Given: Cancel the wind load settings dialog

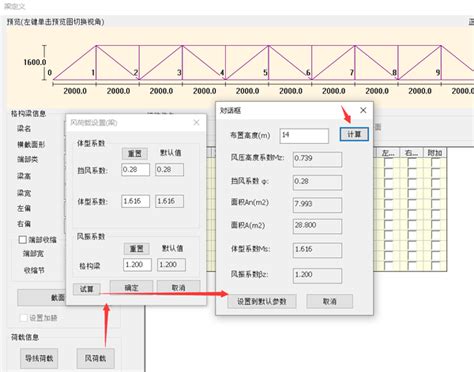Looking at the screenshot, I should point(178,288).
